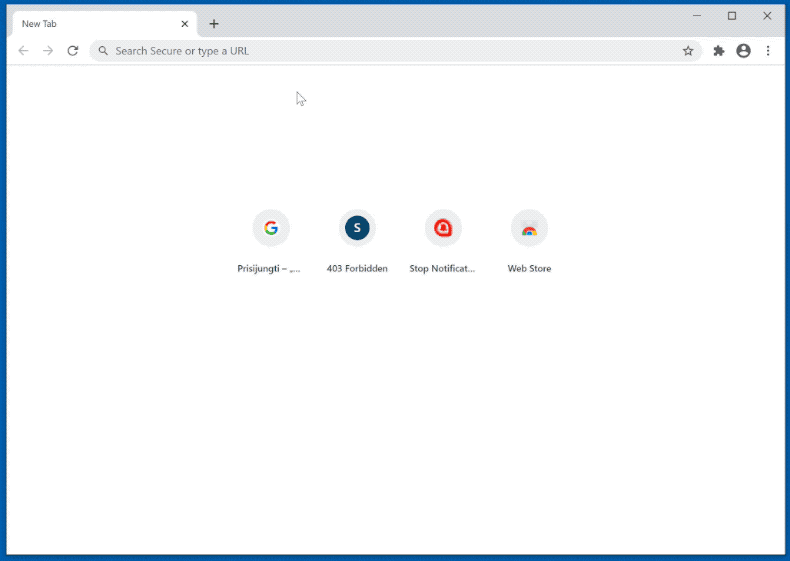This screenshot has width=790, height=561.
Task: Open the Extensions puzzle-piece menu
Action: point(719,51)
